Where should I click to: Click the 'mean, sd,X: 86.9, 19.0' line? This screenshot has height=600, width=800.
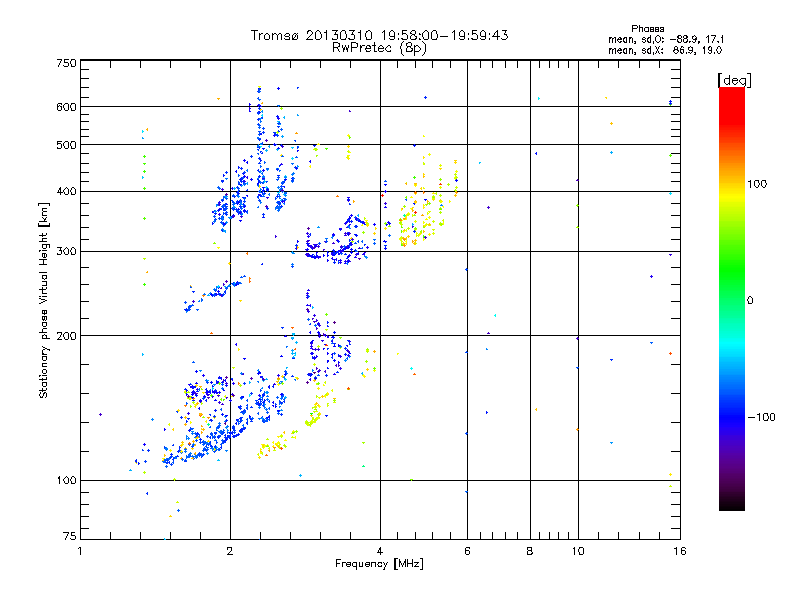pyautogui.click(x=665, y=50)
